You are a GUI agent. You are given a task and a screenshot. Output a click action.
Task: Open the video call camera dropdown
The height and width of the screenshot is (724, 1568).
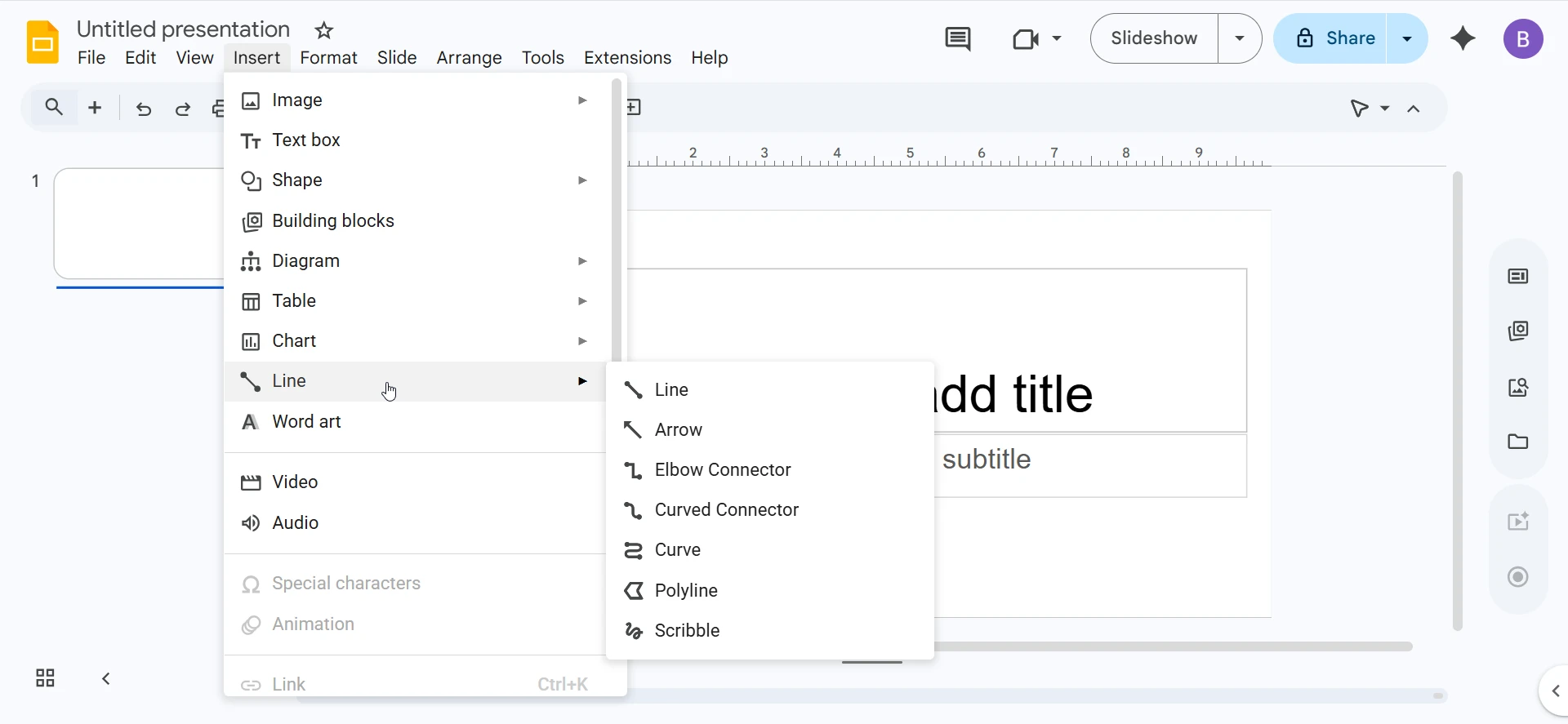1036,38
